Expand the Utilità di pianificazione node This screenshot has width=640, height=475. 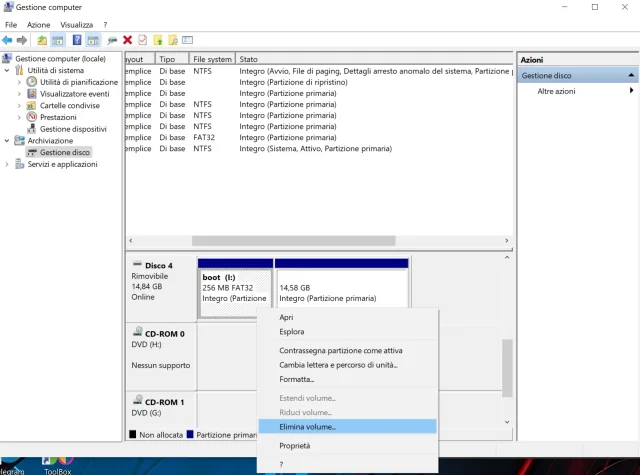(19, 82)
